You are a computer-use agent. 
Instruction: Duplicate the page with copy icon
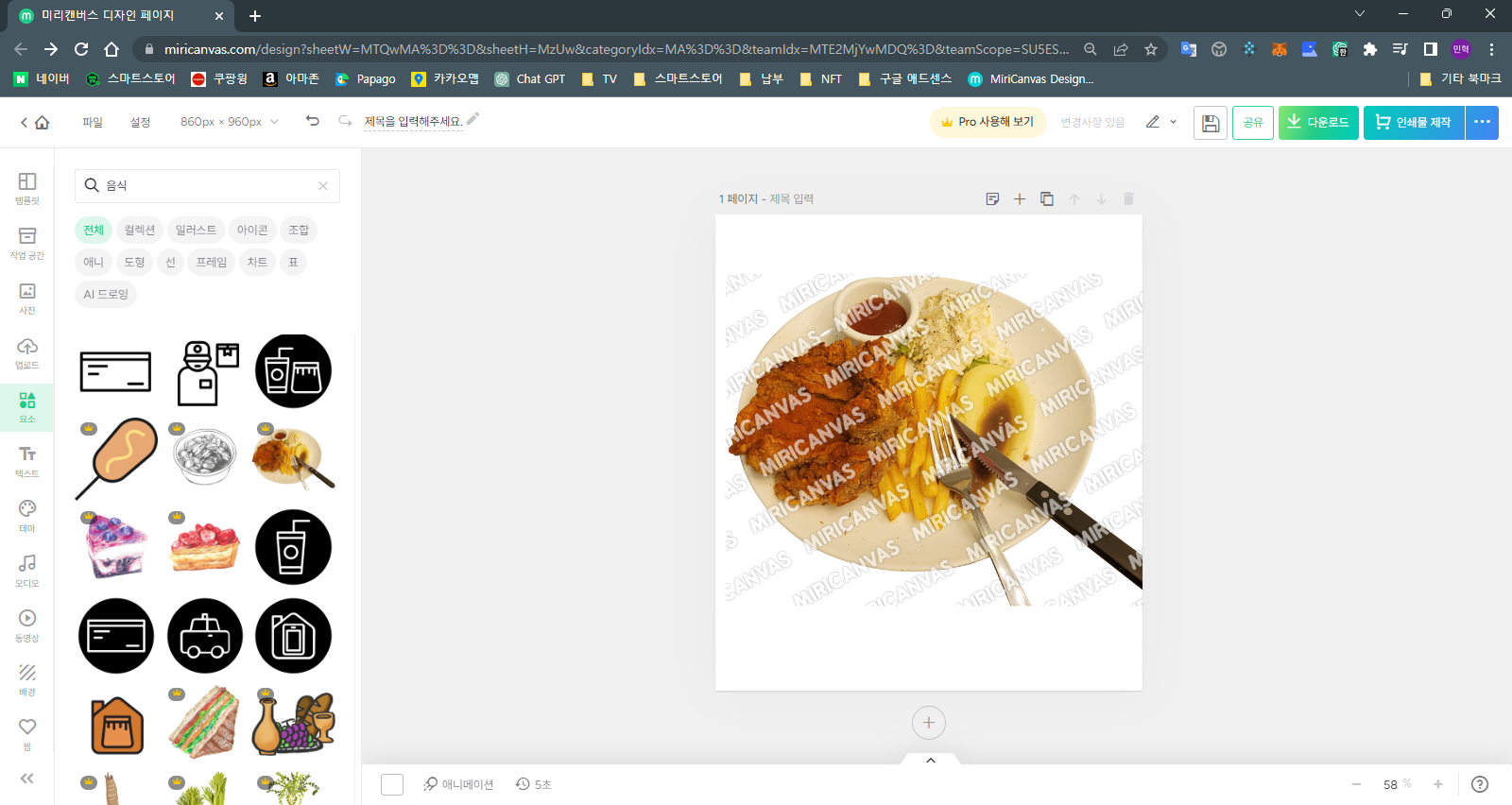(x=1047, y=198)
